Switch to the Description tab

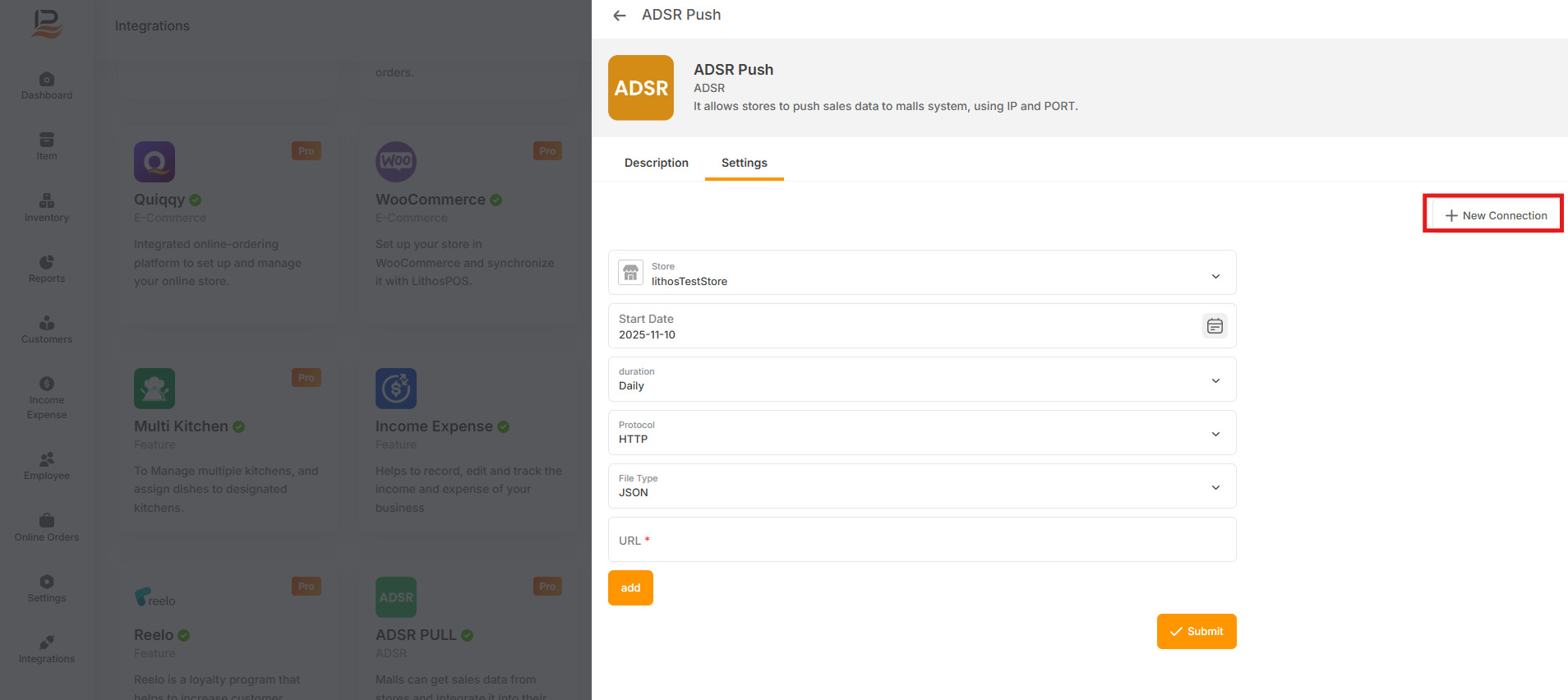pos(656,163)
